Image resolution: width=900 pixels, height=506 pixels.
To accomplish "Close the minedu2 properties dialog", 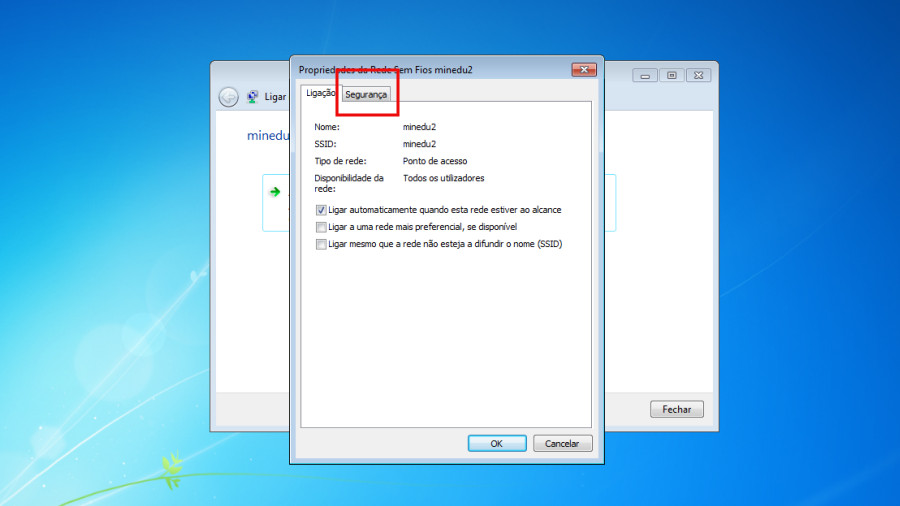I will click(x=584, y=70).
